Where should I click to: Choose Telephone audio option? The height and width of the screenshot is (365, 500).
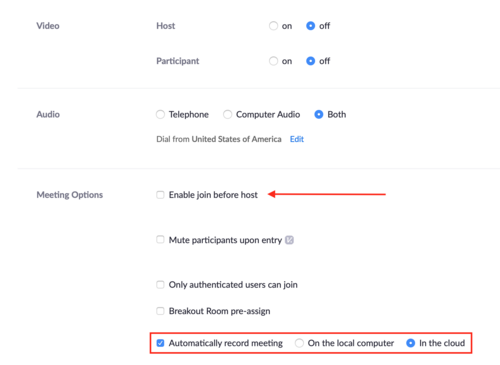click(x=160, y=114)
